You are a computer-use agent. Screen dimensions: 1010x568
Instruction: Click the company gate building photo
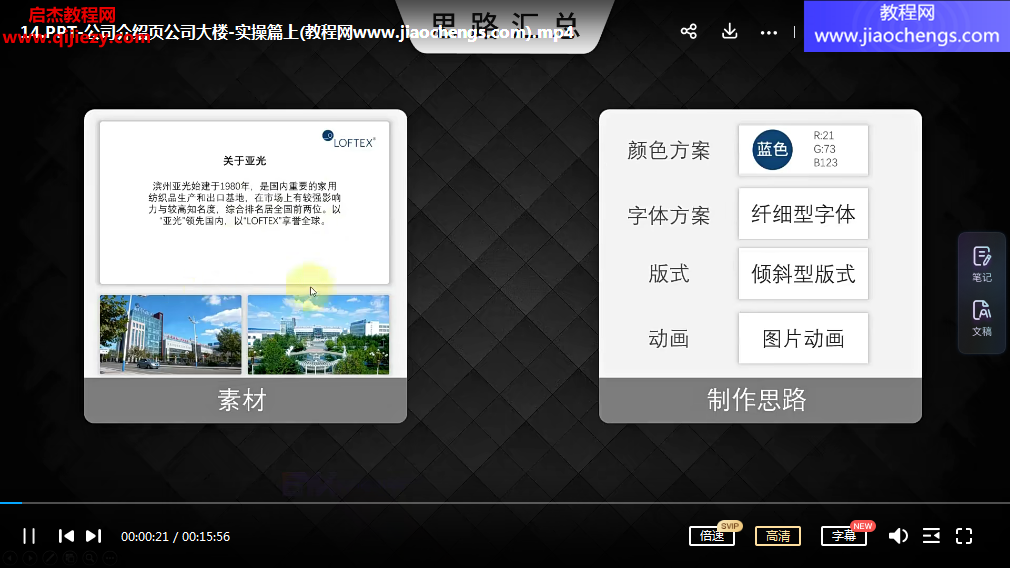pyautogui.click(x=171, y=334)
